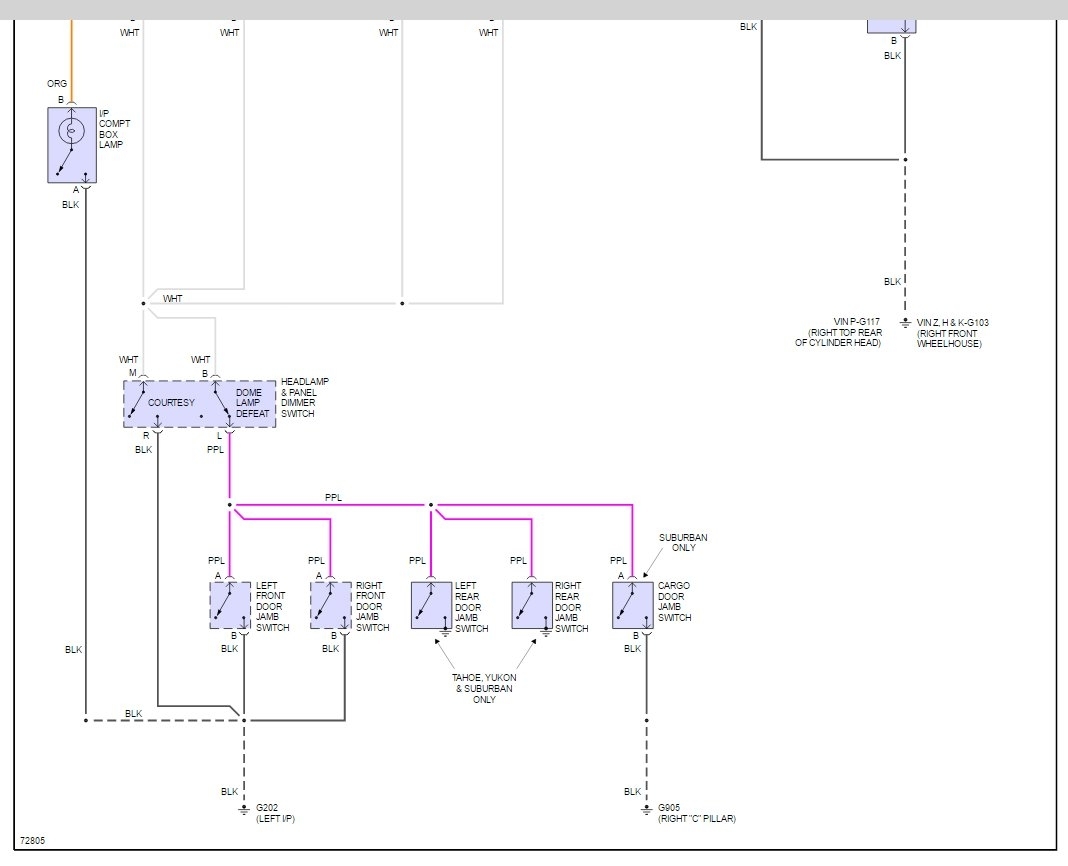Click the I/P compartment box lamp symbol
1068x866 pixels.
[x=72, y=145]
